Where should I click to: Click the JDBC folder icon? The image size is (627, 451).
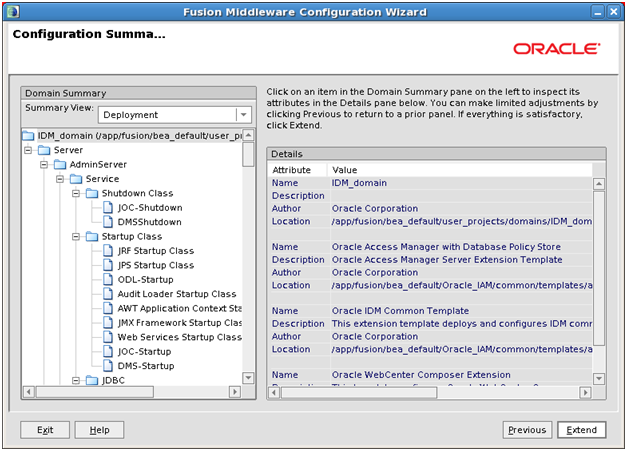(92, 380)
